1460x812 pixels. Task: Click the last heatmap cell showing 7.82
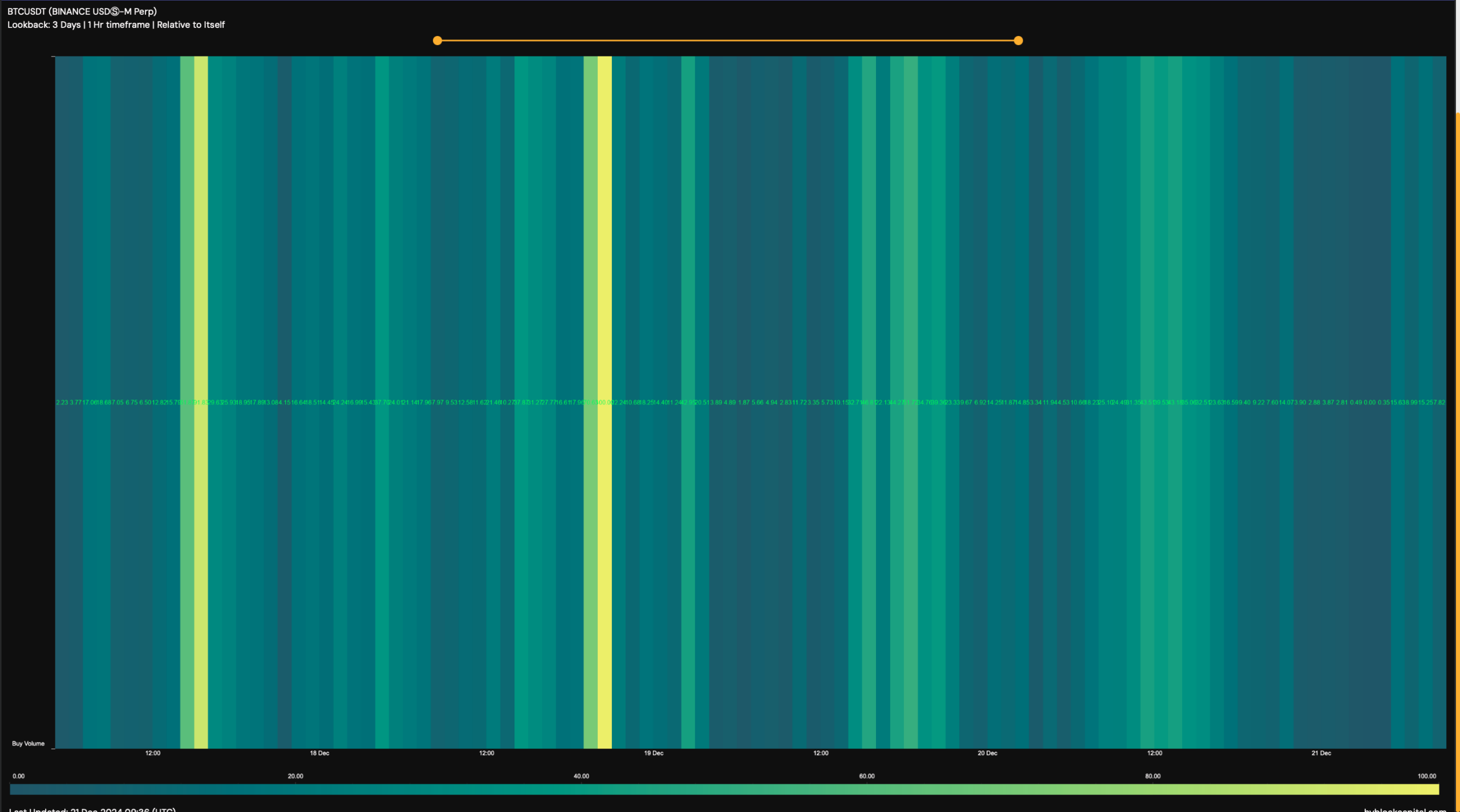click(x=1439, y=402)
